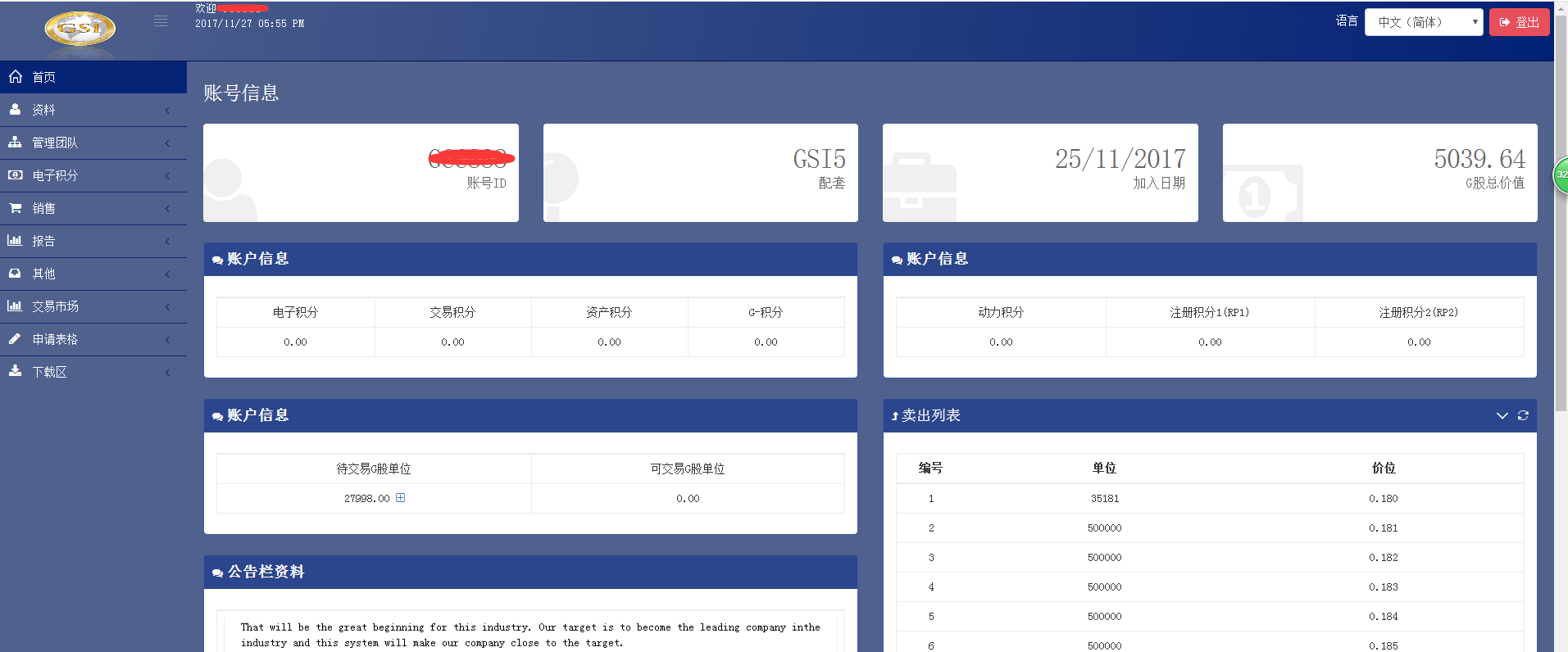Collapse the 卖出列表 panel with chevron
Image resolution: width=1568 pixels, height=652 pixels.
(x=1502, y=415)
